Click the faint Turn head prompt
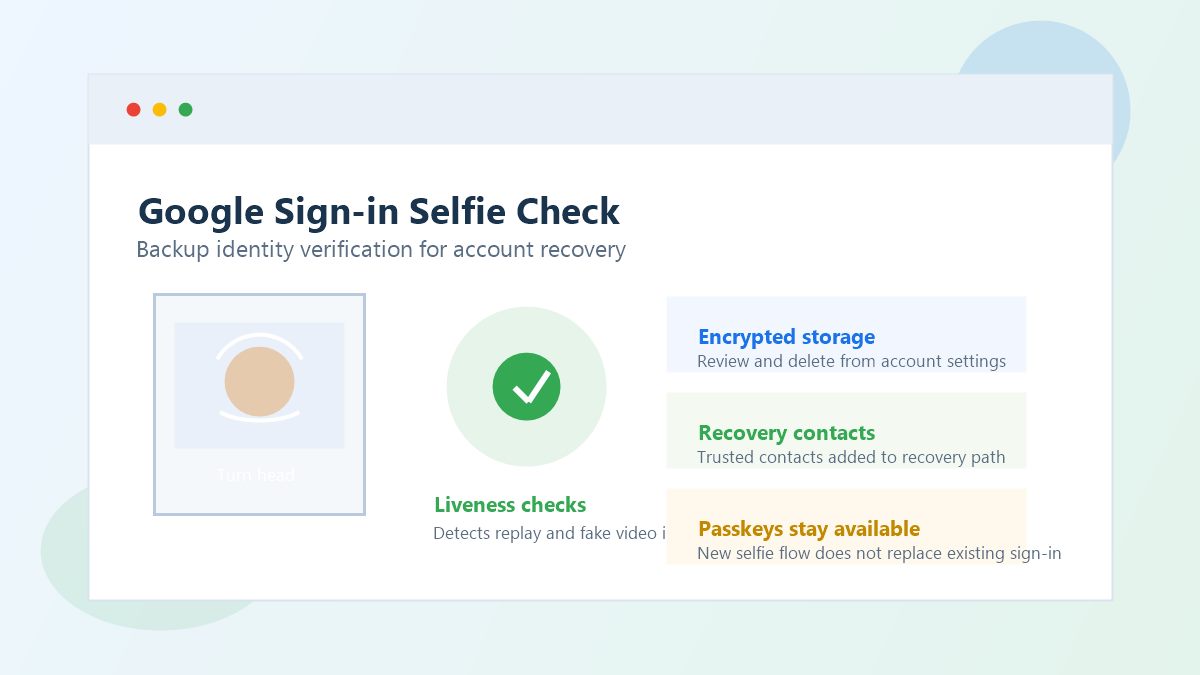The image size is (1200, 675). (256, 475)
